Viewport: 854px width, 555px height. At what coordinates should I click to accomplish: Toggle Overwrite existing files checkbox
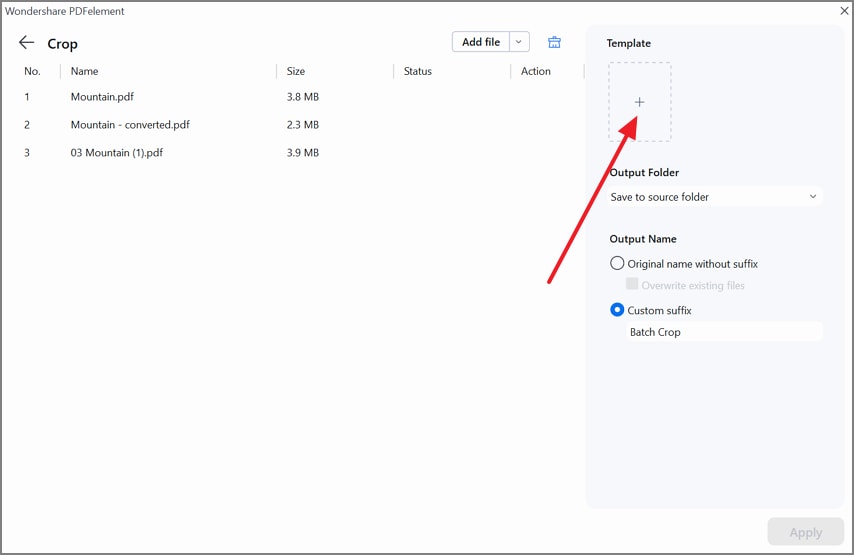(x=632, y=284)
